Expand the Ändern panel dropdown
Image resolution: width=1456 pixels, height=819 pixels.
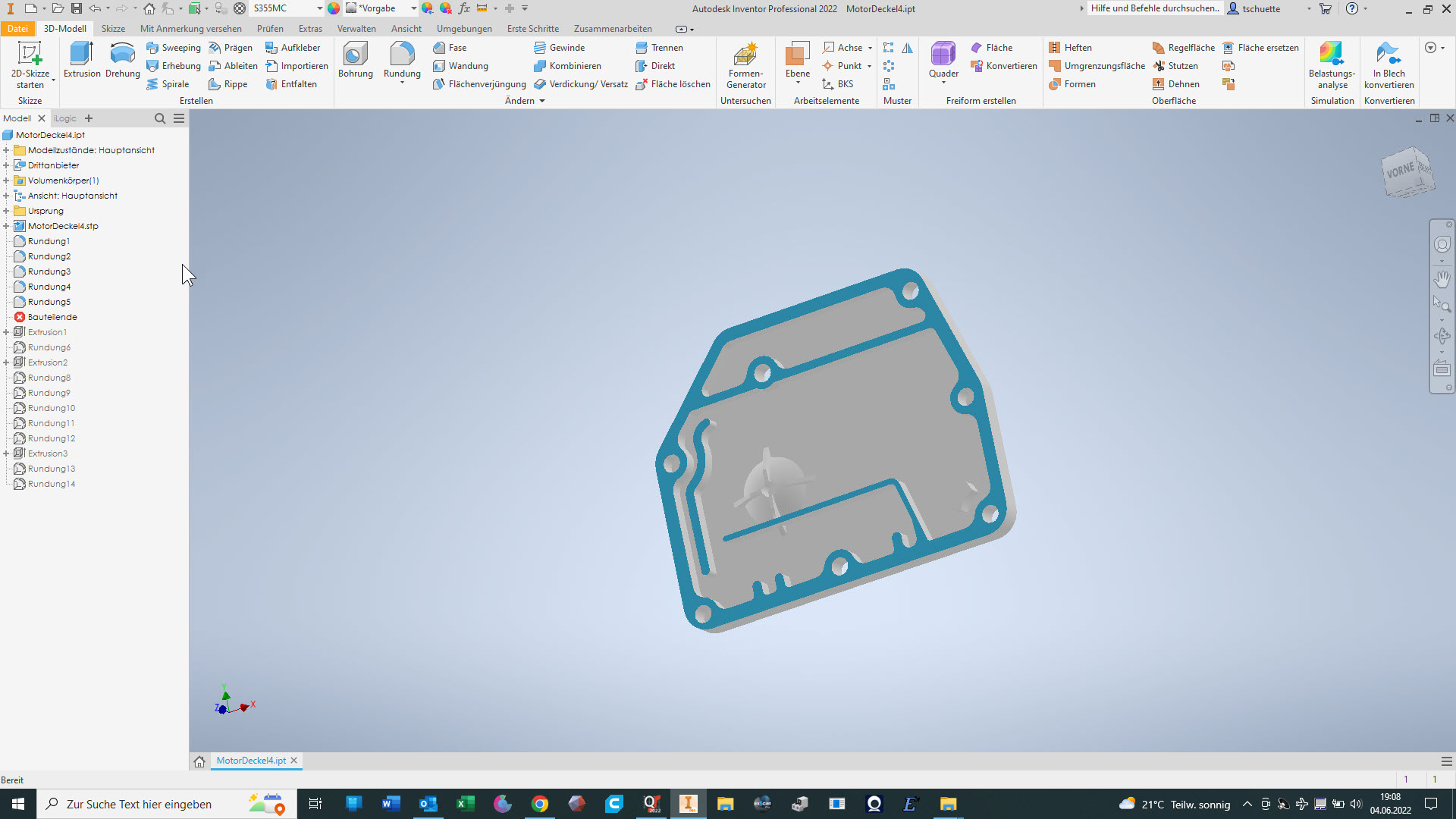541,101
